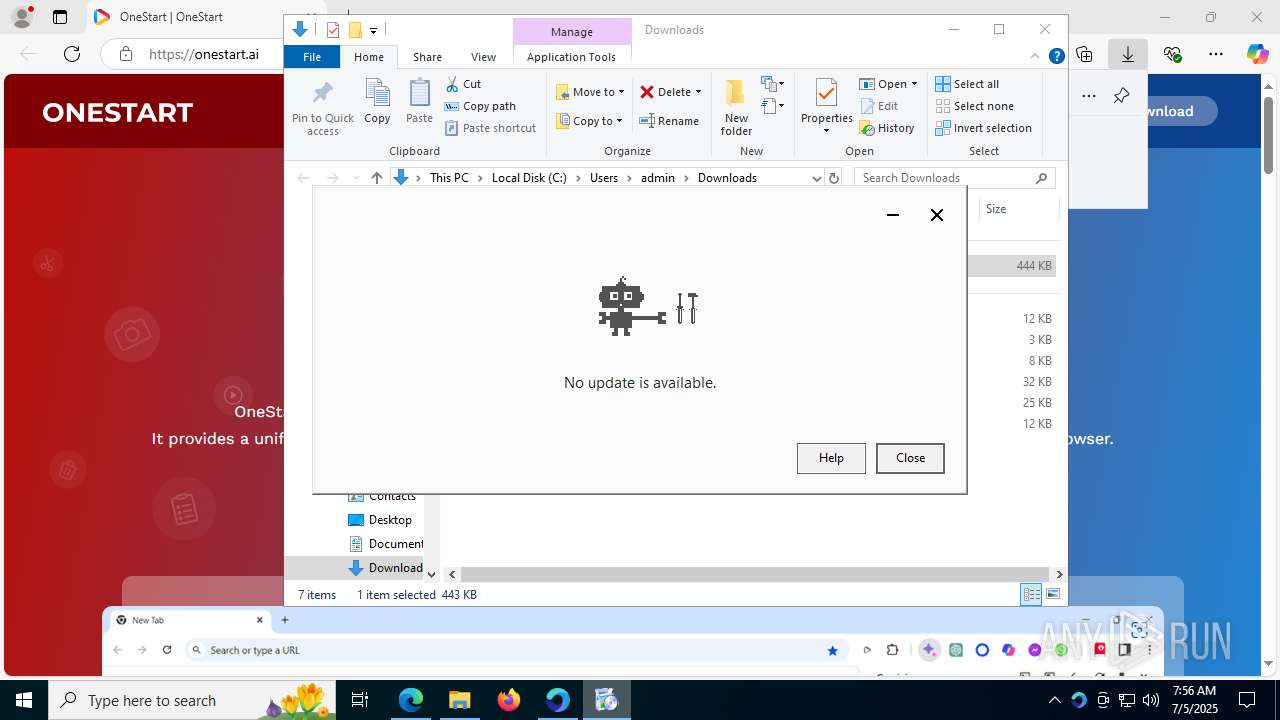Click the Copy icon in Clipboard group
This screenshot has width=1280, height=720.
click(x=377, y=101)
